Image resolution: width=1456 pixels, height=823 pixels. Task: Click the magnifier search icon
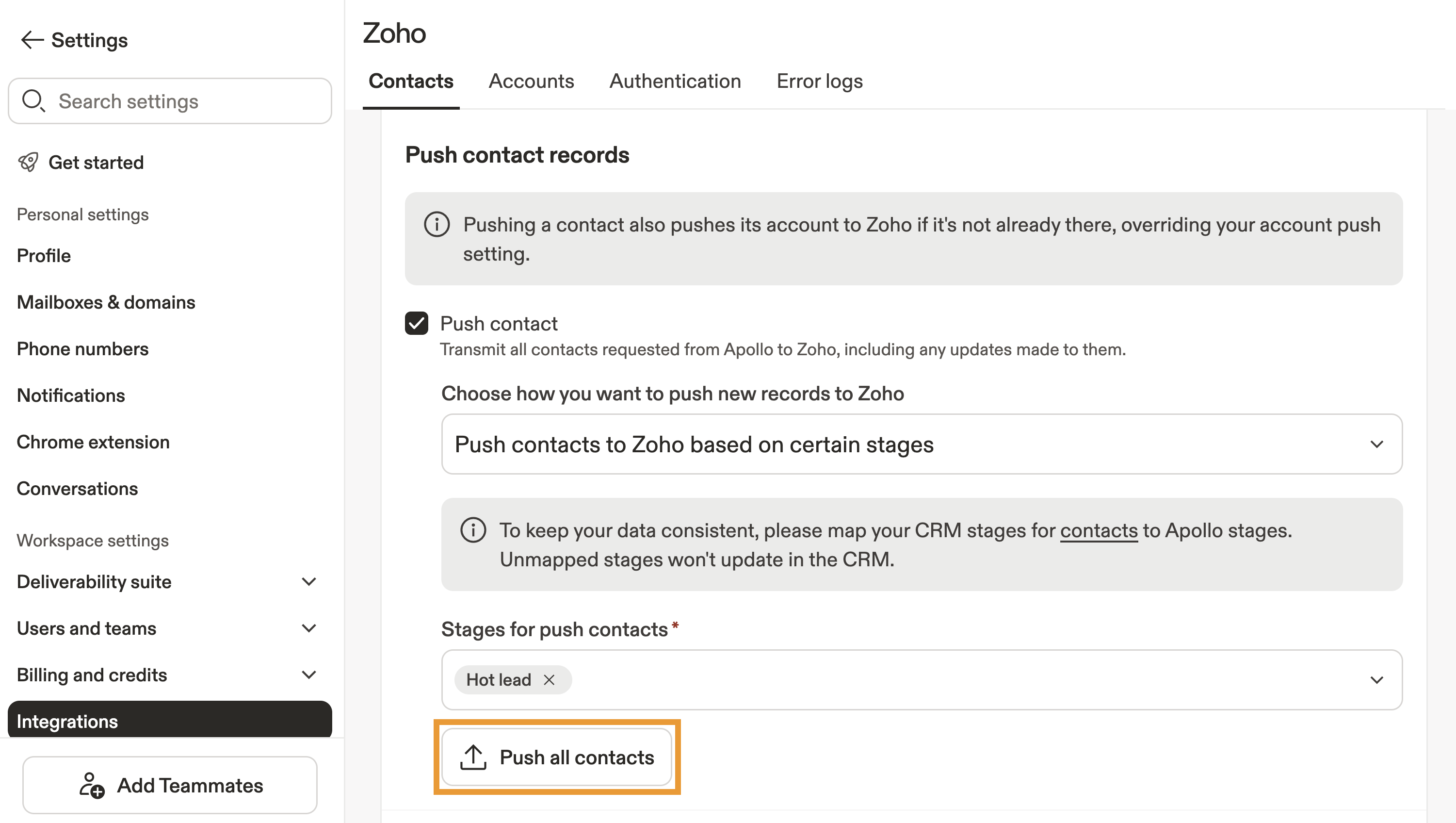pos(33,100)
